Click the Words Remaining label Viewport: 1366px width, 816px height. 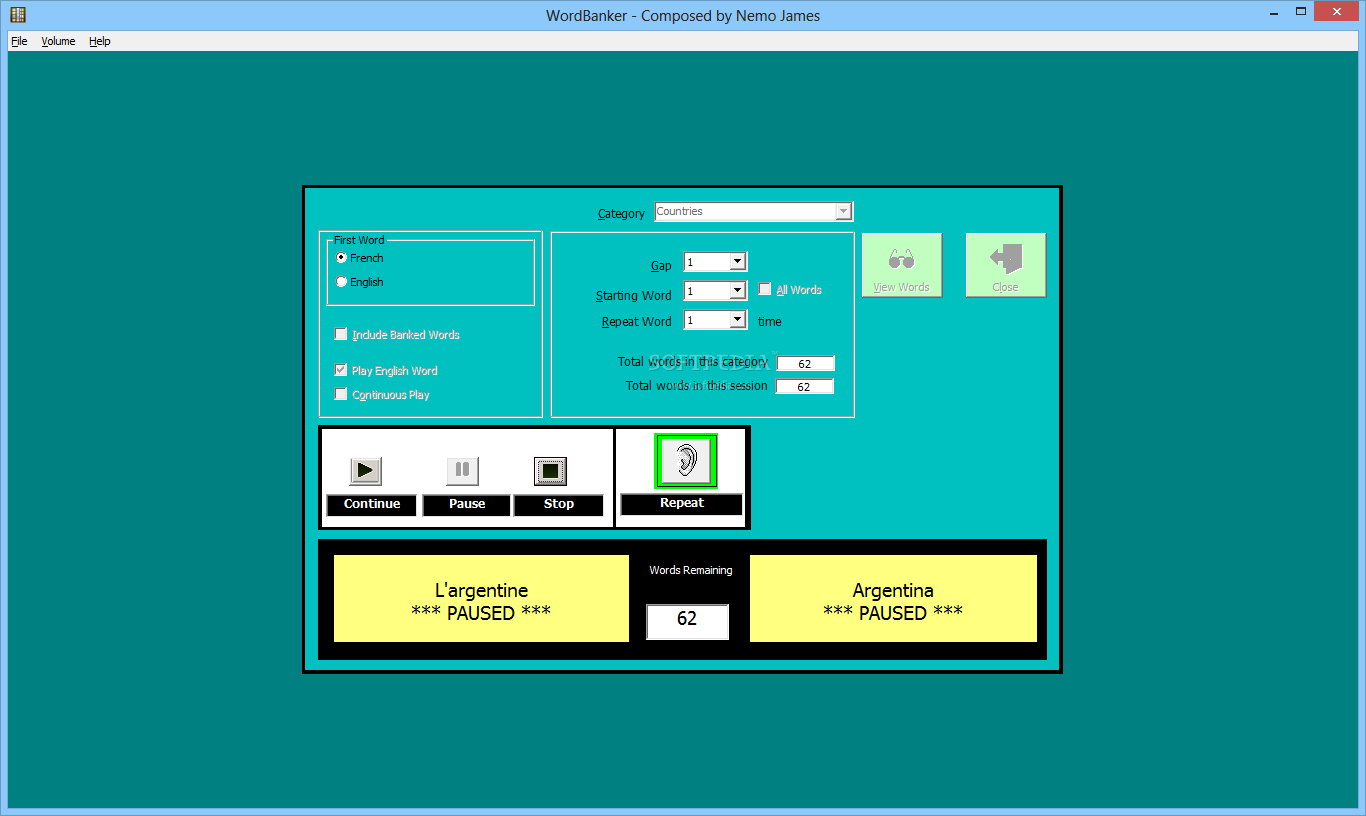click(691, 570)
